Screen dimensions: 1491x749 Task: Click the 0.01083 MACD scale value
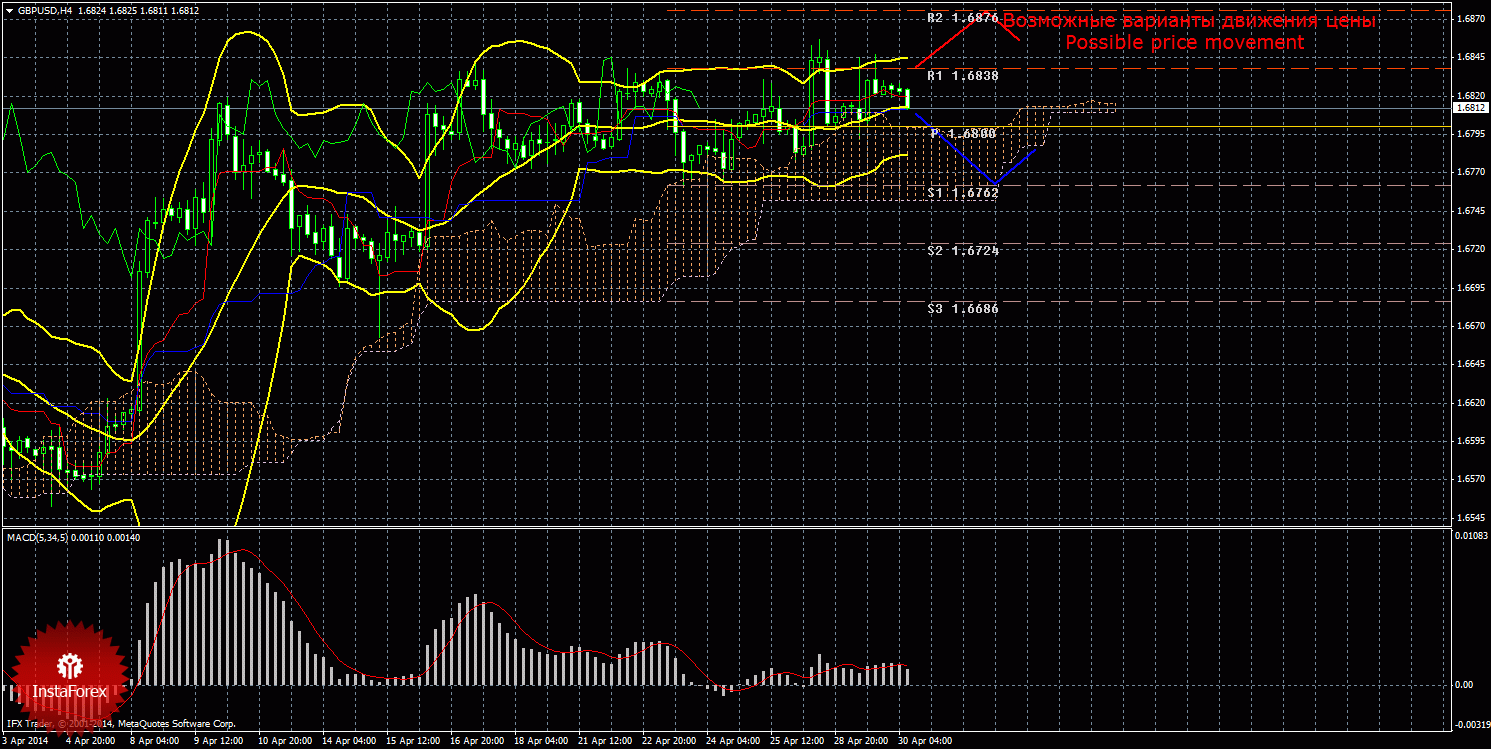pyautogui.click(x=1471, y=537)
